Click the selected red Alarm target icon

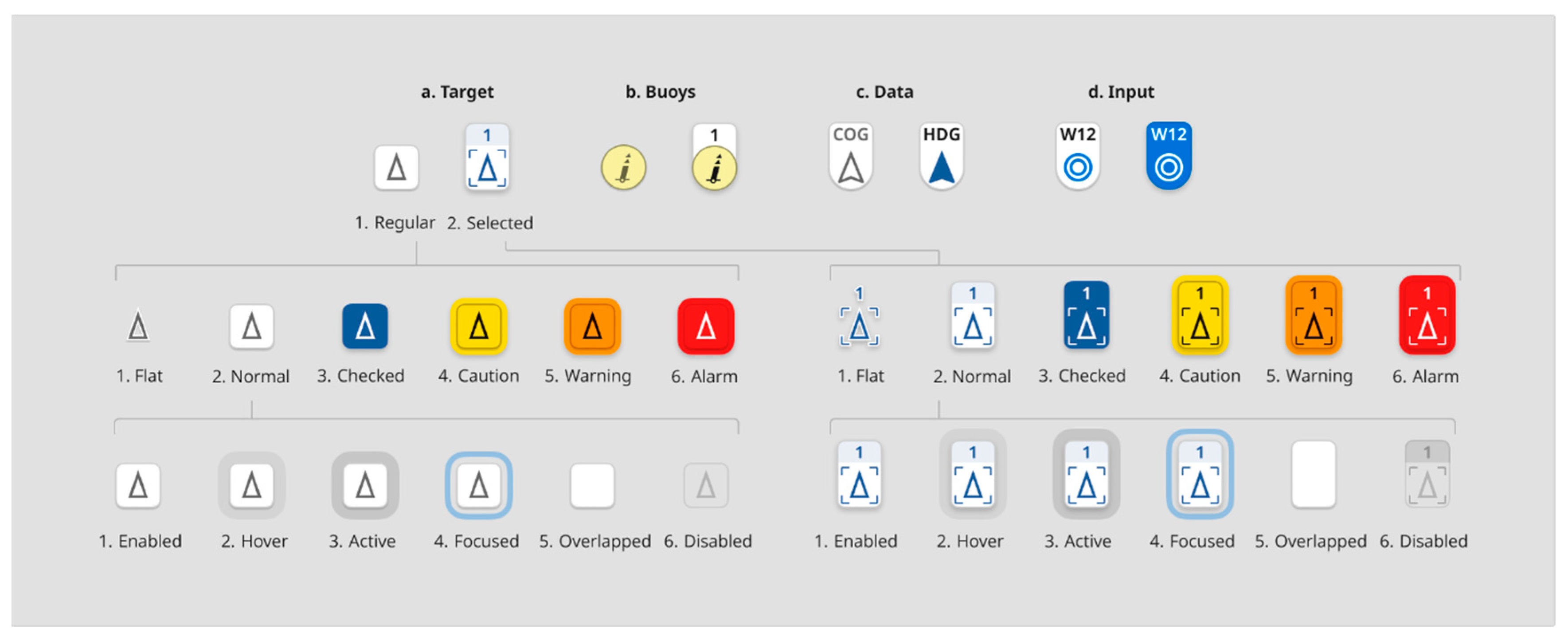click(1427, 315)
